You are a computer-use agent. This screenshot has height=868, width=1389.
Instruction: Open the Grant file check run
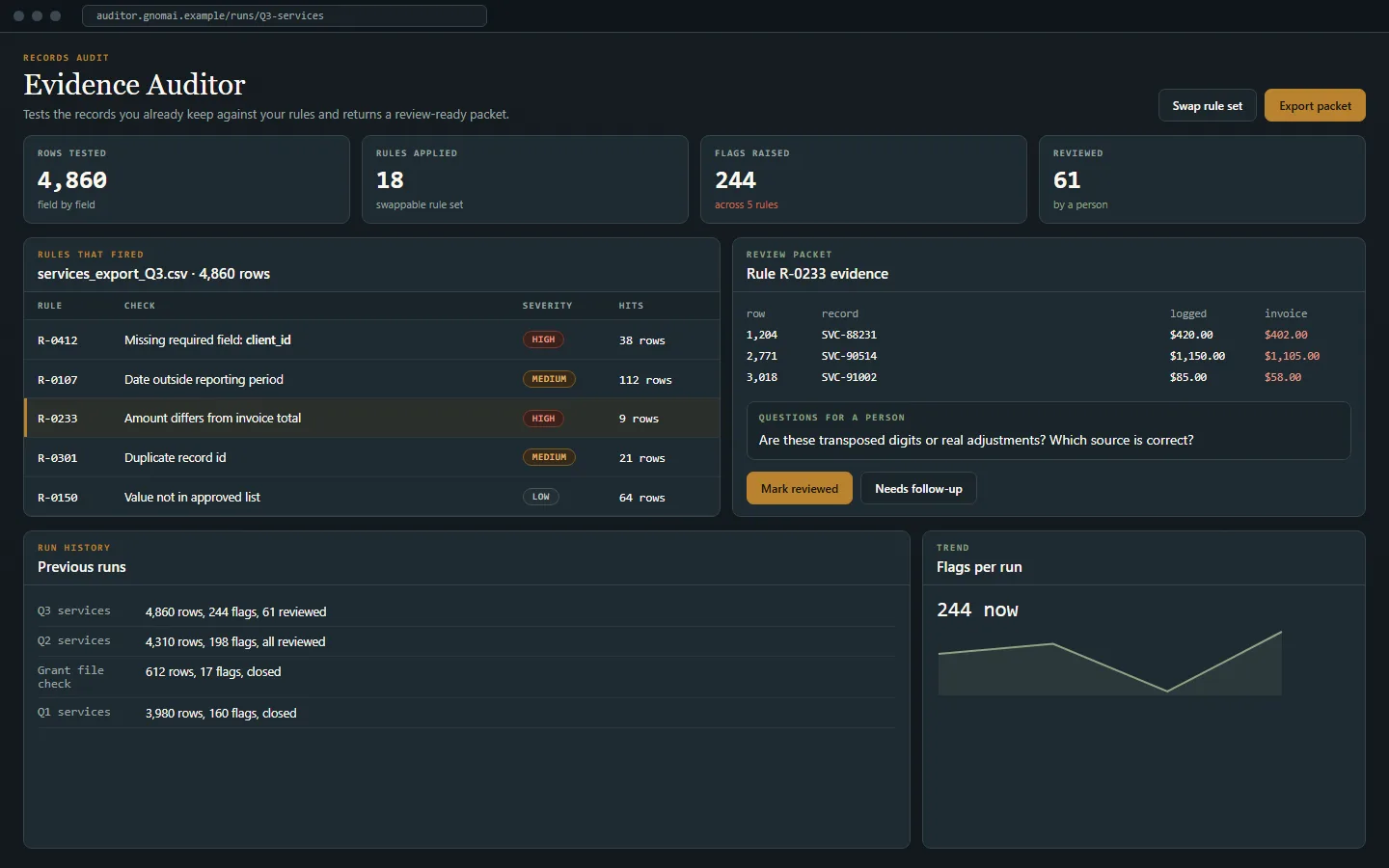click(466, 677)
